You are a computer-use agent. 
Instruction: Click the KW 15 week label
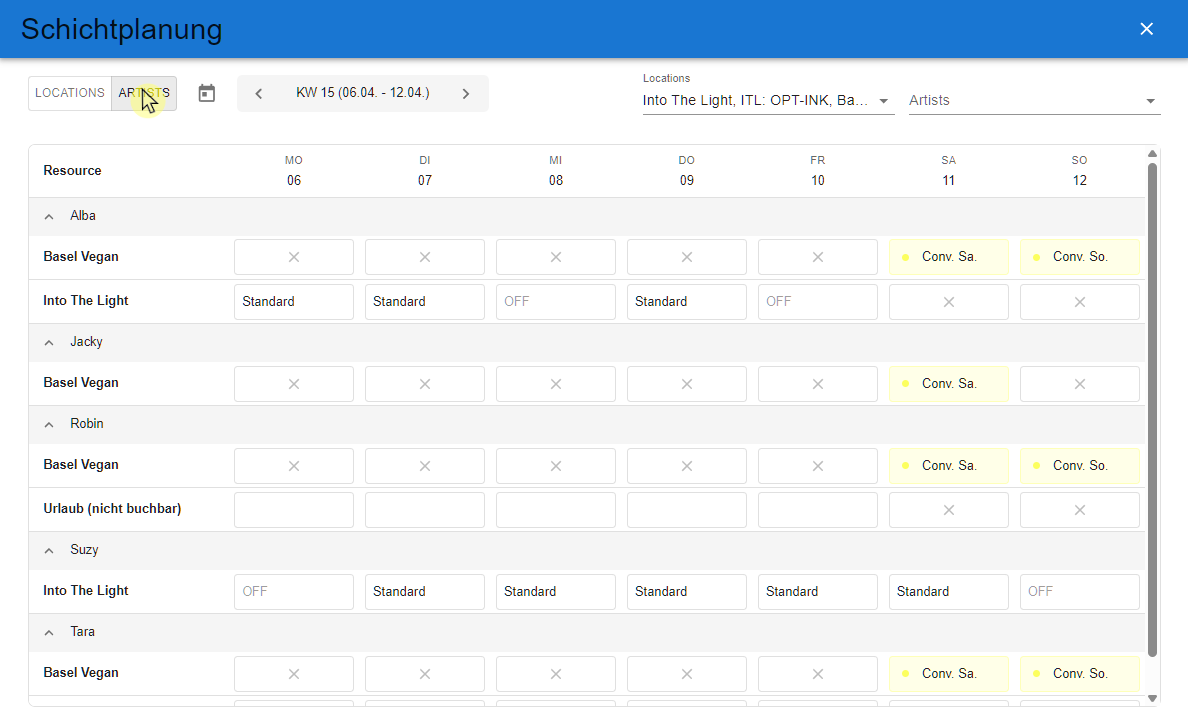(362, 93)
